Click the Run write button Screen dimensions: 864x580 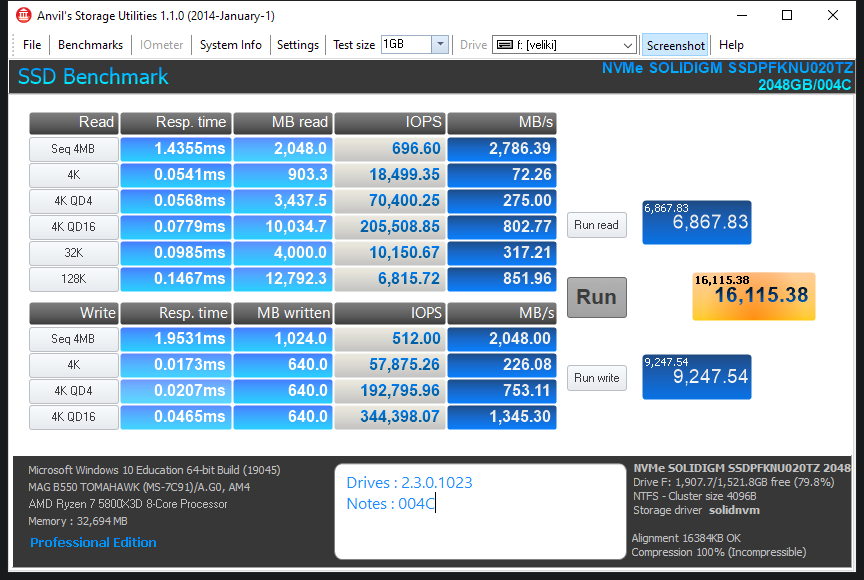[596, 378]
